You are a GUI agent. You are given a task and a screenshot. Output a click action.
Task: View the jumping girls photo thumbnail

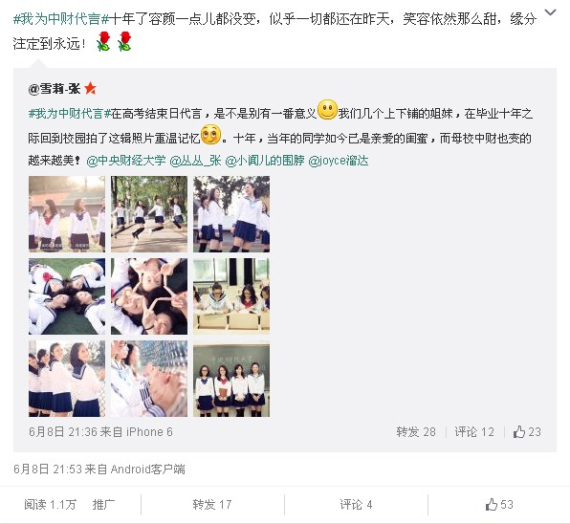click(149, 214)
